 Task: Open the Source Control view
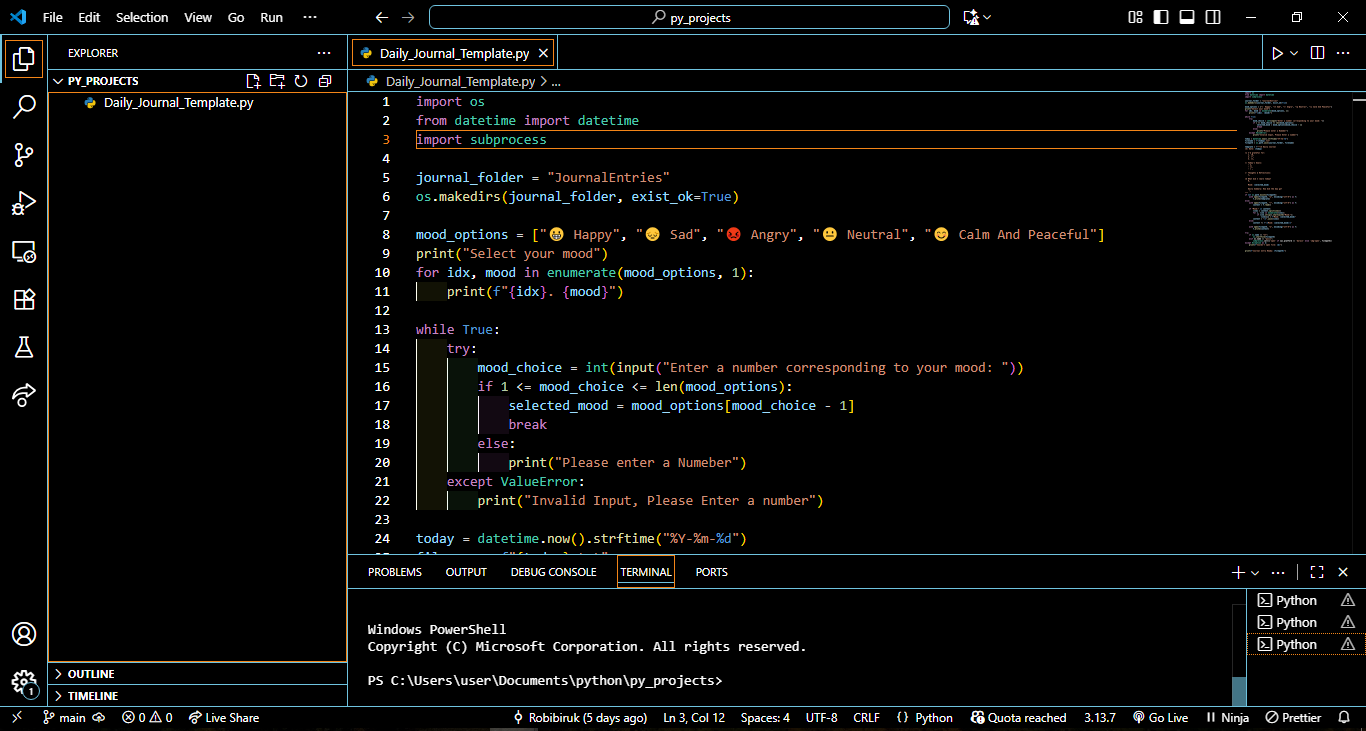pyautogui.click(x=24, y=155)
